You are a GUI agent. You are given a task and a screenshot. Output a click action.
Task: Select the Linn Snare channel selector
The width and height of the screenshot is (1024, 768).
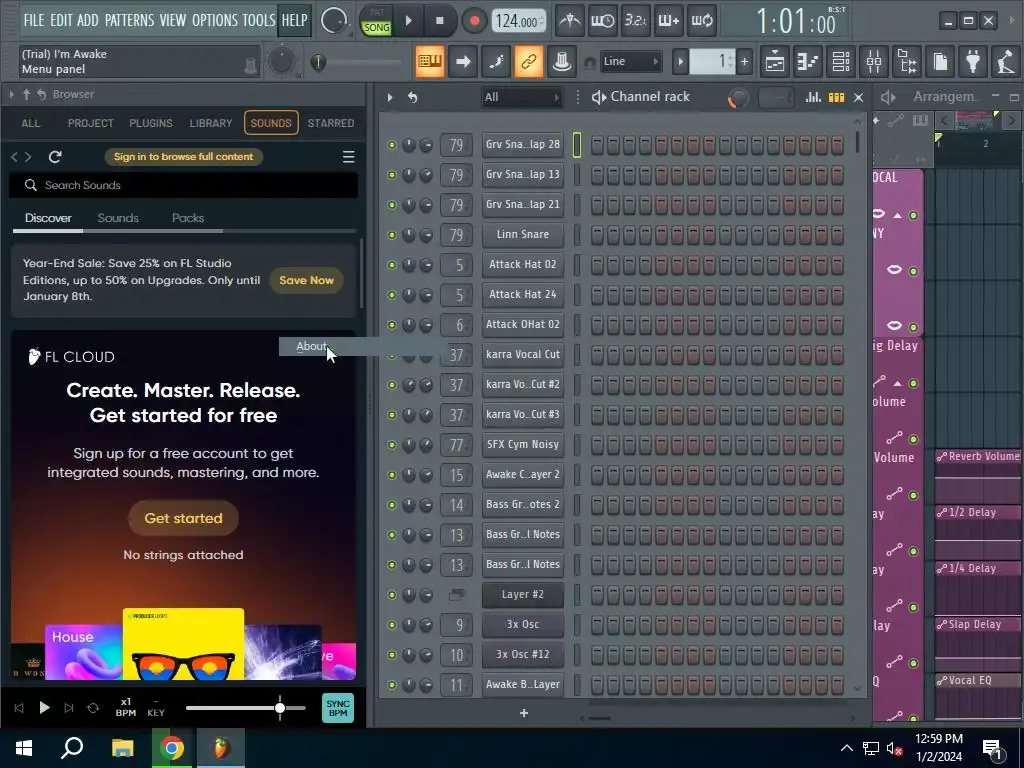pyautogui.click(x=577, y=234)
